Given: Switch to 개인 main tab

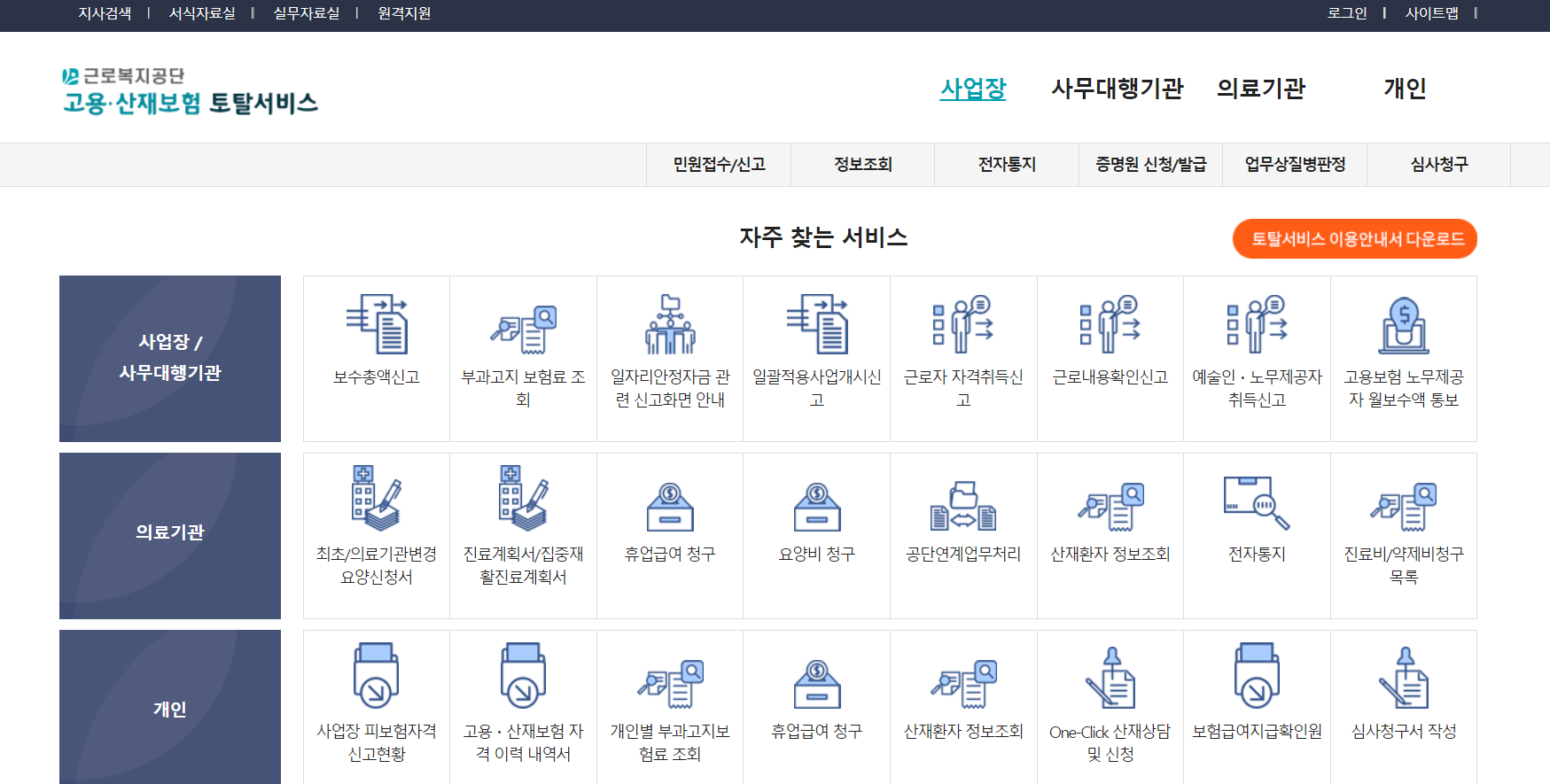Looking at the screenshot, I should 1405,89.
